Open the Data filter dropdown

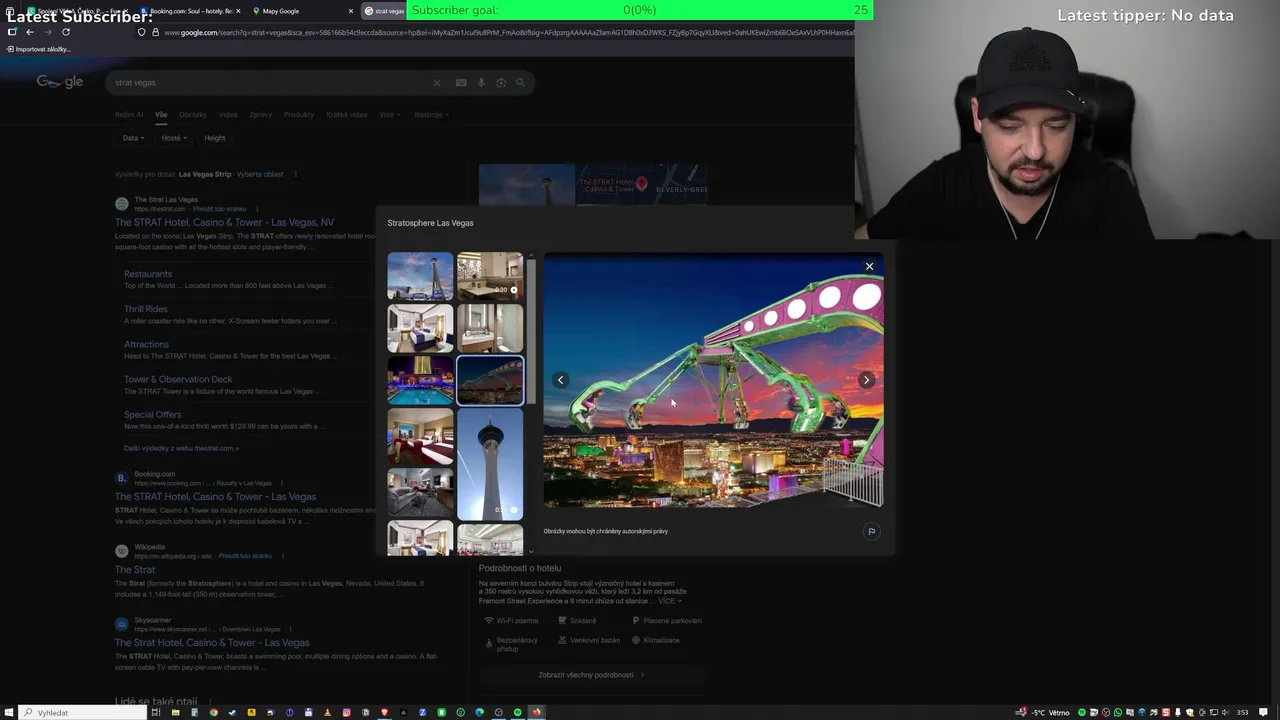click(x=133, y=138)
